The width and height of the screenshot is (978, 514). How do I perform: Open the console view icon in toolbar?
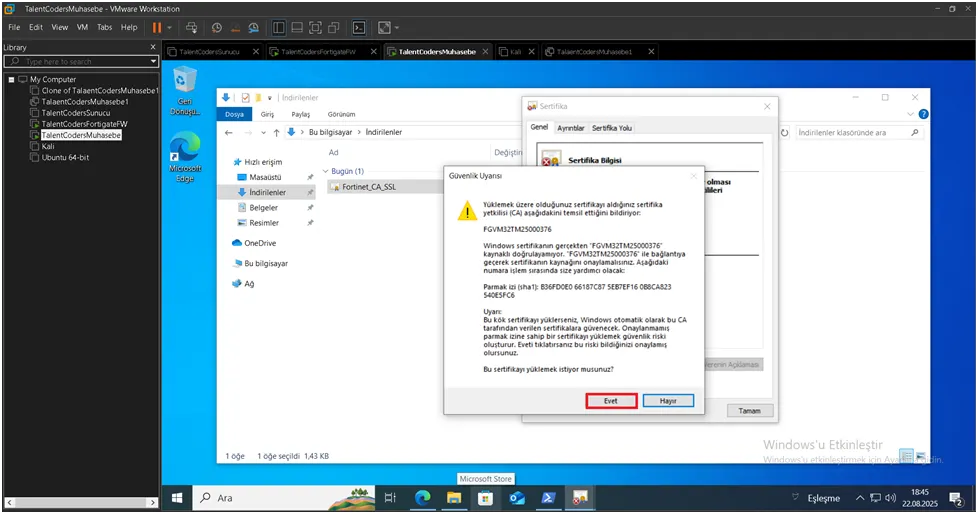coord(359,27)
